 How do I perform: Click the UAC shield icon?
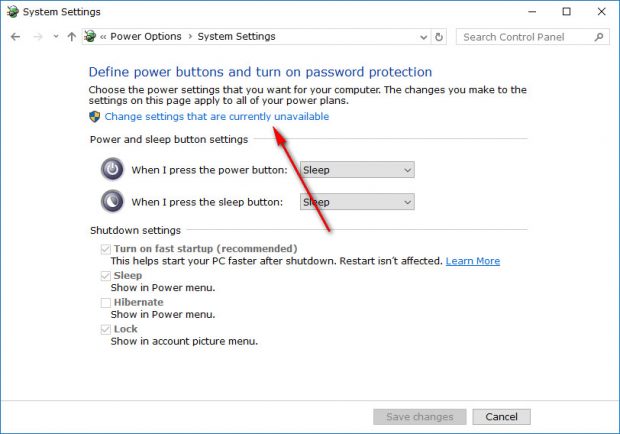point(95,117)
